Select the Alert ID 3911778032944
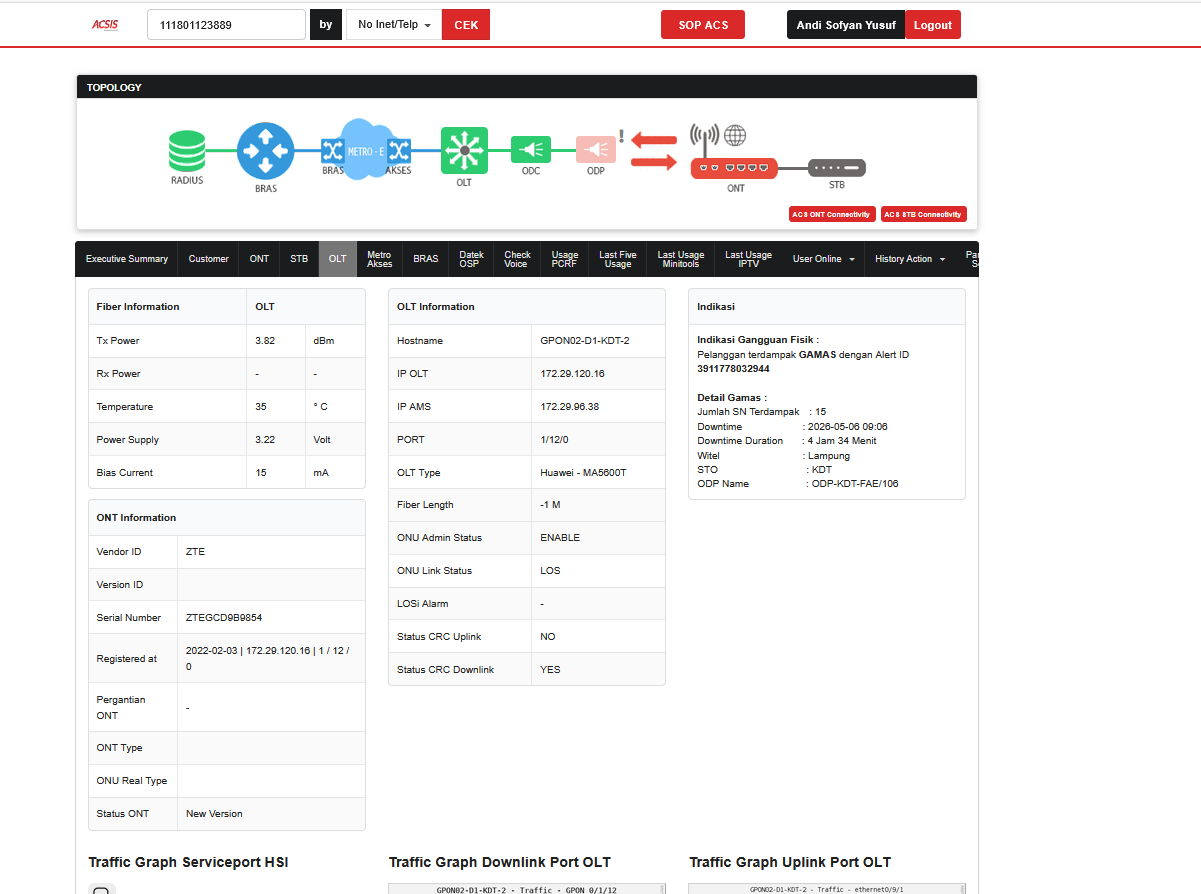 tap(733, 369)
